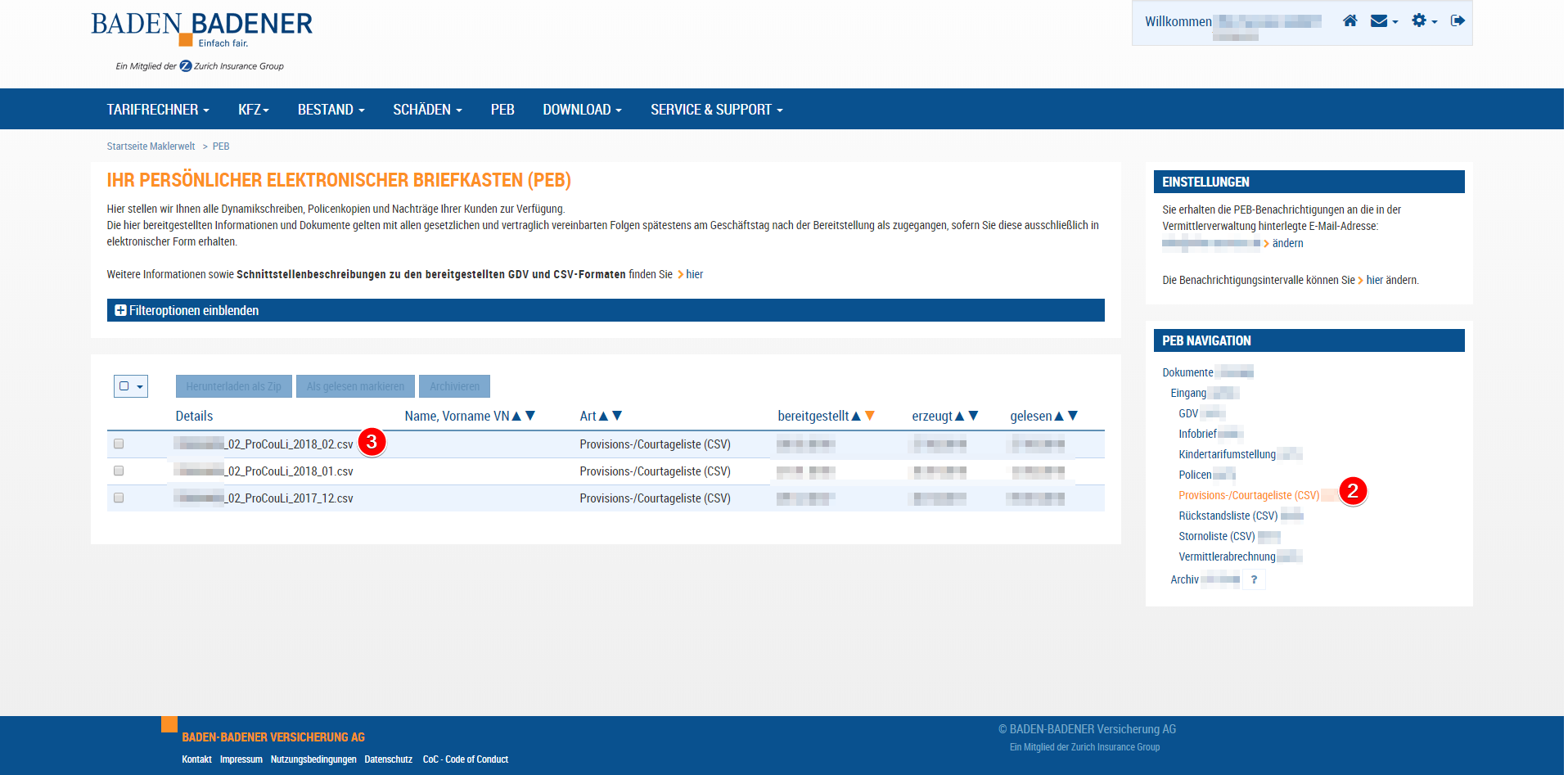Open the KFZ menu
This screenshot has width=1568, height=775.
254,110
